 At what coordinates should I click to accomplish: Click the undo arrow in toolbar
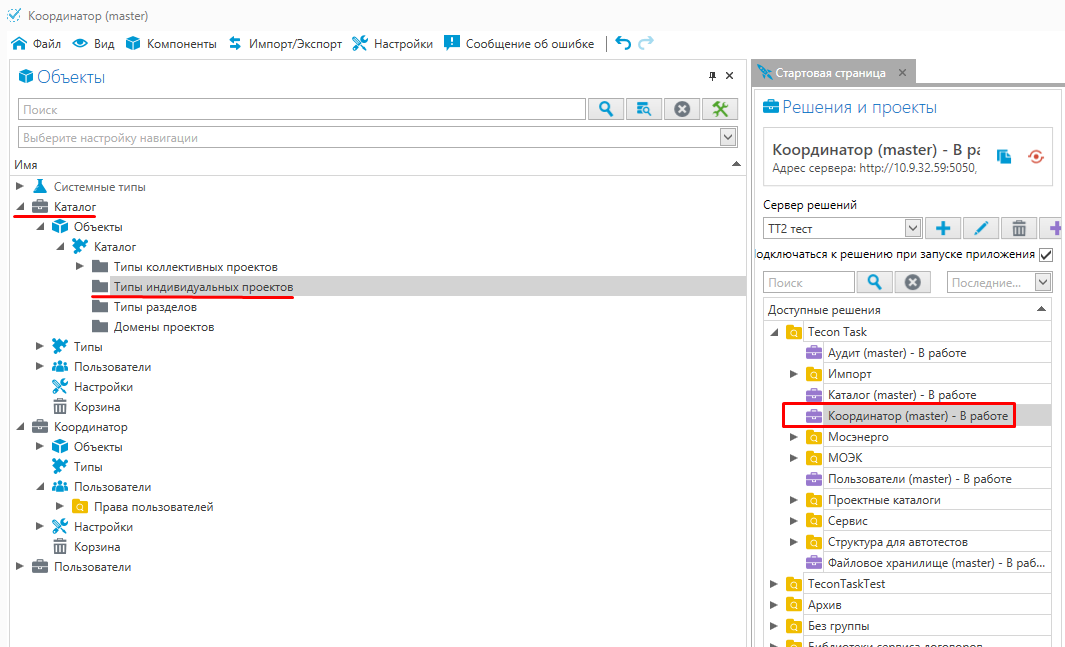[623, 43]
